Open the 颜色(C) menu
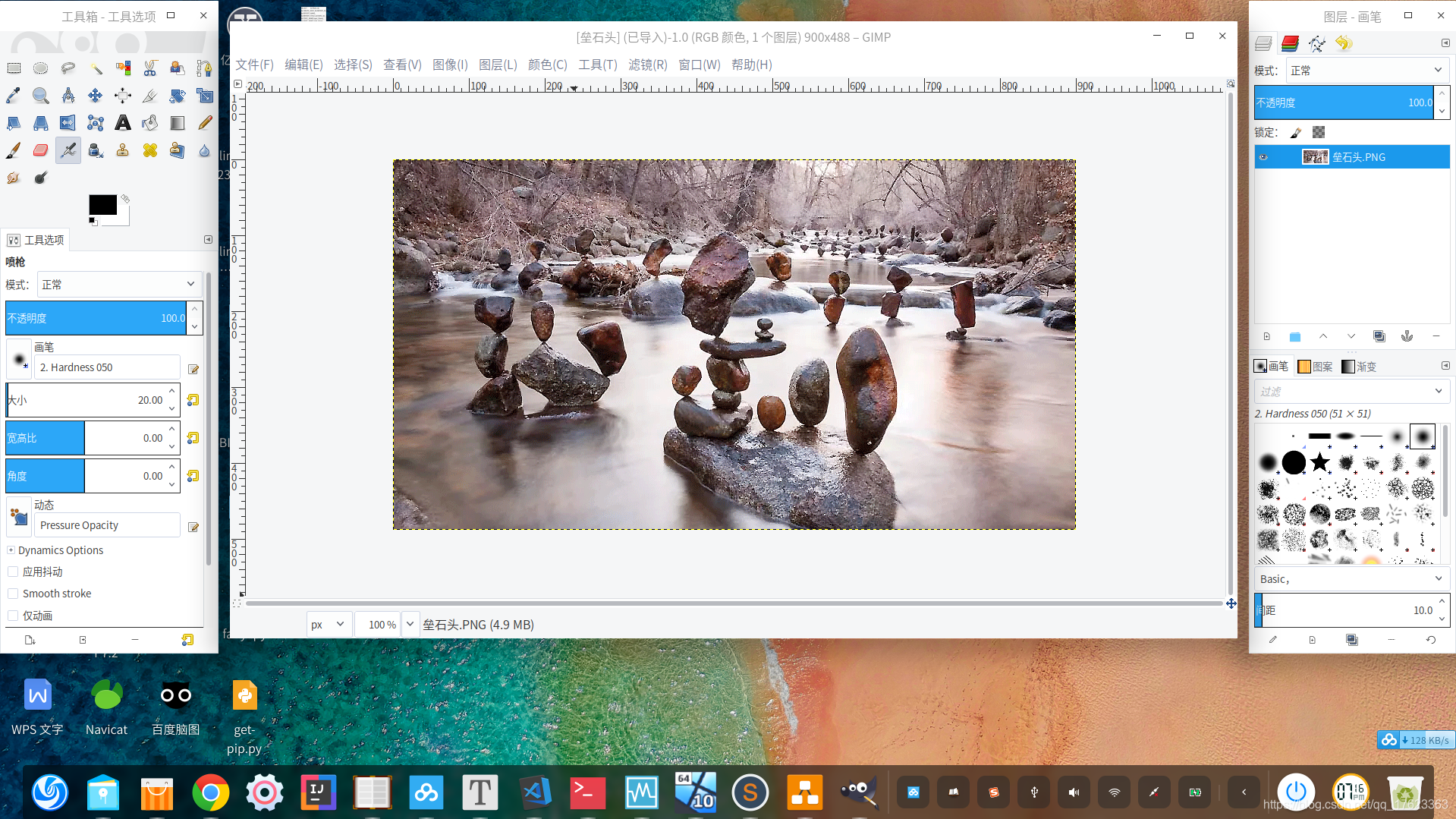 (547, 65)
